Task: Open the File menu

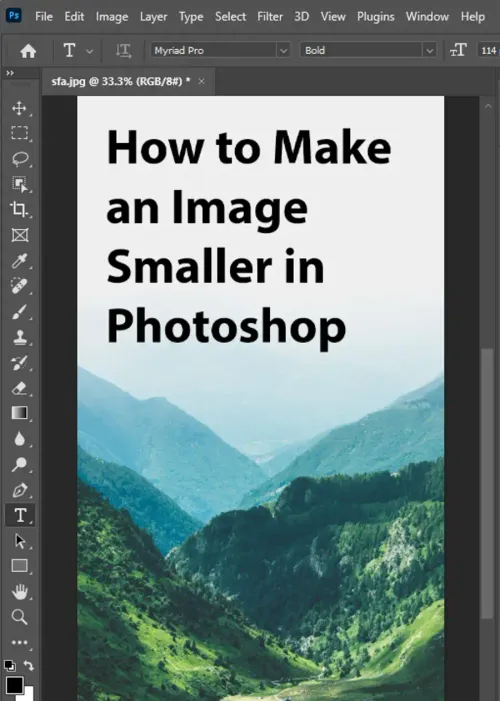Action: (x=44, y=17)
